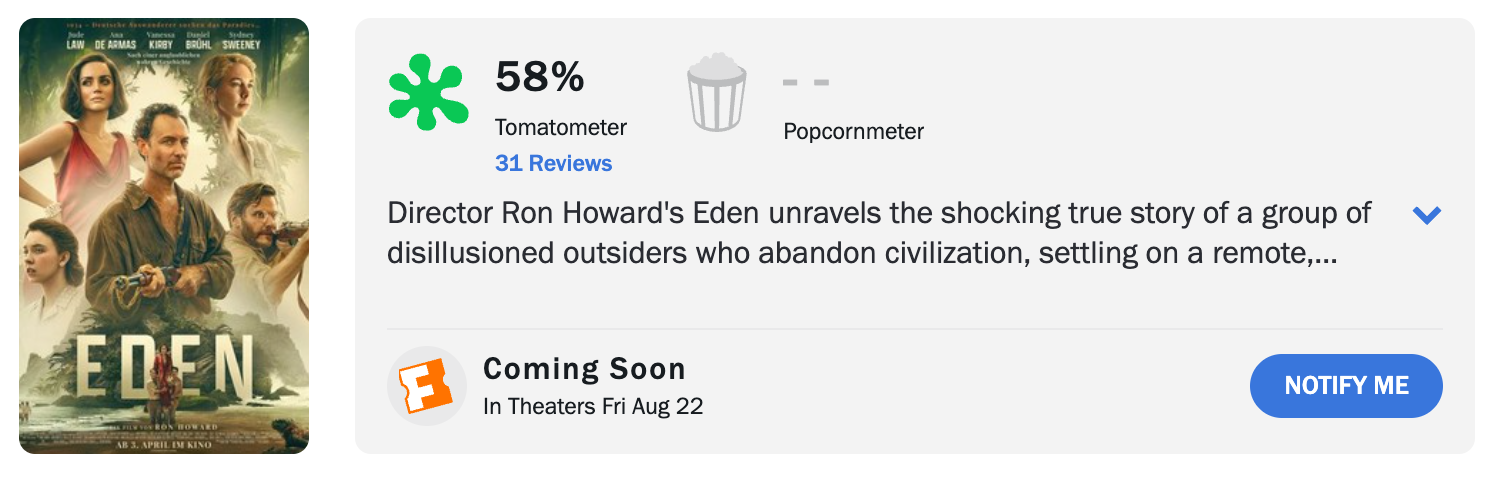This screenshot has width=1488, height=482.
Task: Click the 58% Tomatometer score
Action: click(540, 77)
